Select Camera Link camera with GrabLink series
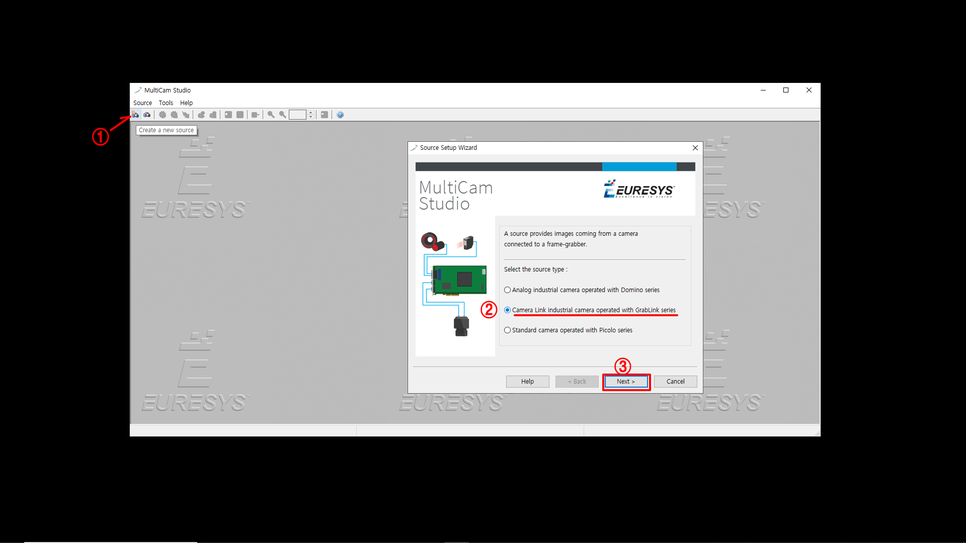The width and height of the screenshot is (966, 543). 507,310
